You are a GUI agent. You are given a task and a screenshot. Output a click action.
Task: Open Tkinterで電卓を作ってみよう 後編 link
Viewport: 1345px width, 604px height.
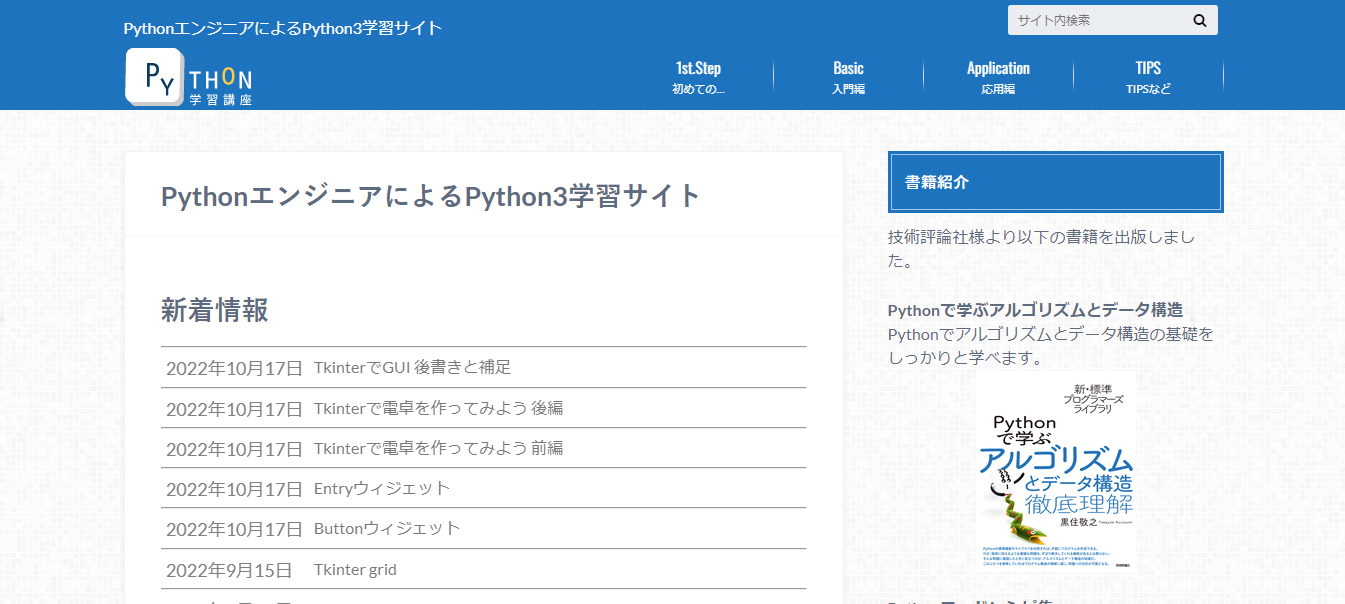pyautogui.click(x=438, y=408)
